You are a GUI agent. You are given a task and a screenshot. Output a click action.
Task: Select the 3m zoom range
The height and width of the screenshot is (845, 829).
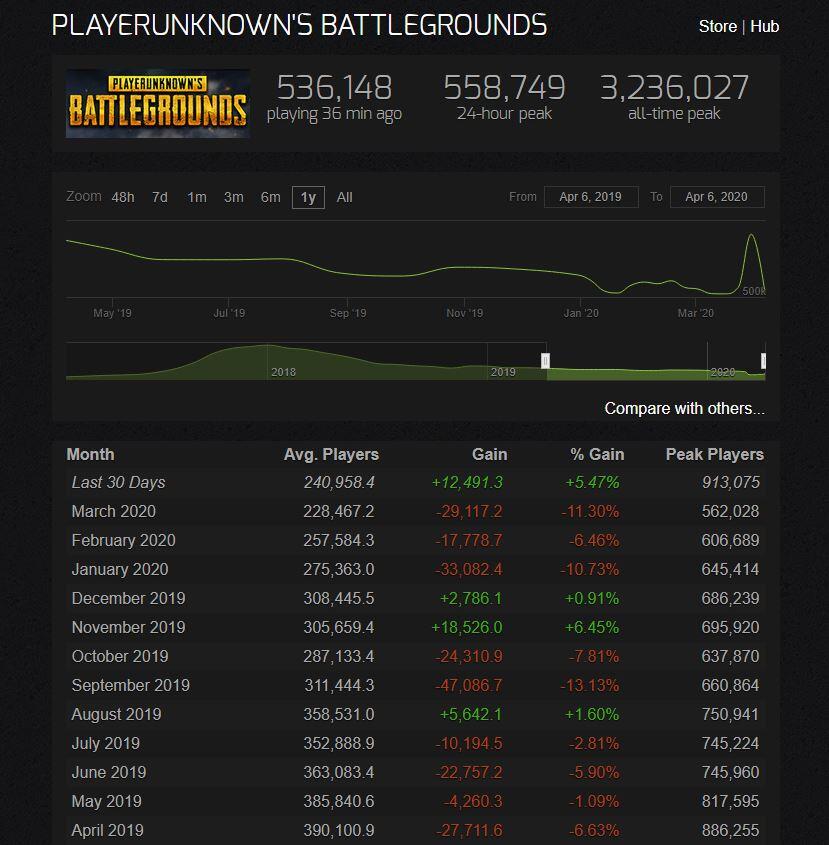tap(234, 197)
